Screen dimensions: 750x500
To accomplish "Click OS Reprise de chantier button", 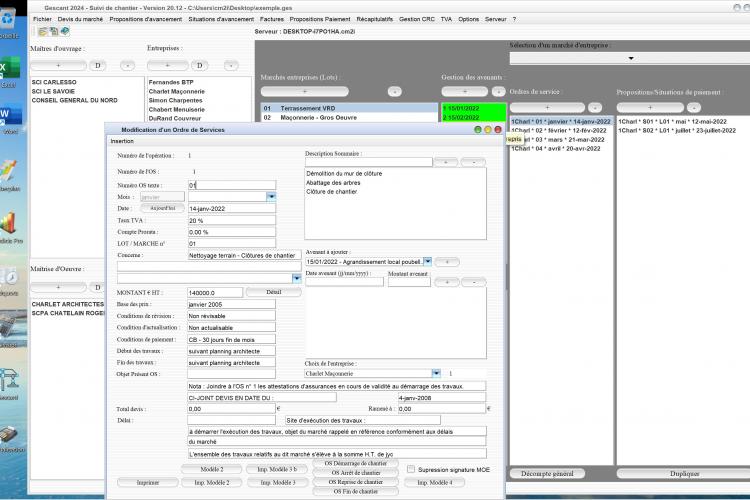I will [x=355, y=482].
